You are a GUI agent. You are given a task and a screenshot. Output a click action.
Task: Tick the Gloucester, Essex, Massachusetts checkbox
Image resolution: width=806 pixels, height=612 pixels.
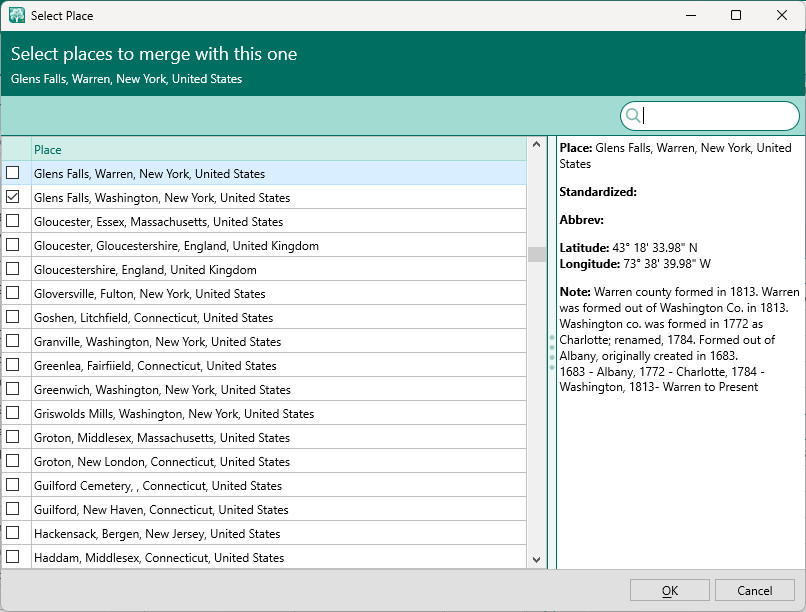(13, 221)
